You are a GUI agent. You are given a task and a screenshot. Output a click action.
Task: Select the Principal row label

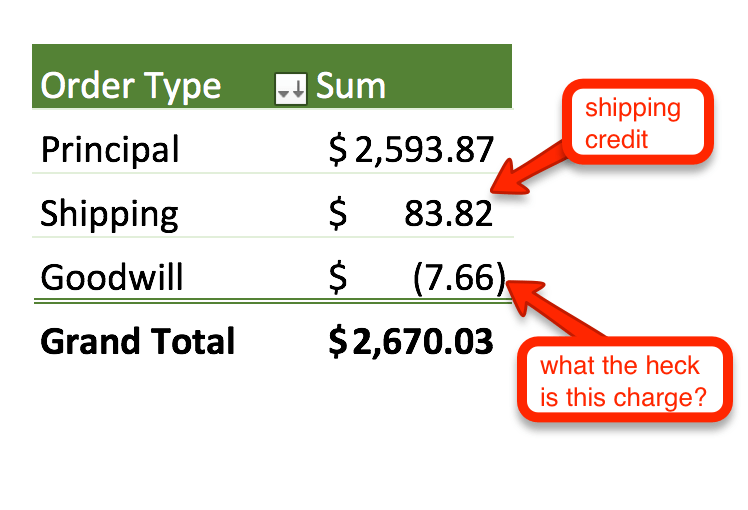(110, 150)
